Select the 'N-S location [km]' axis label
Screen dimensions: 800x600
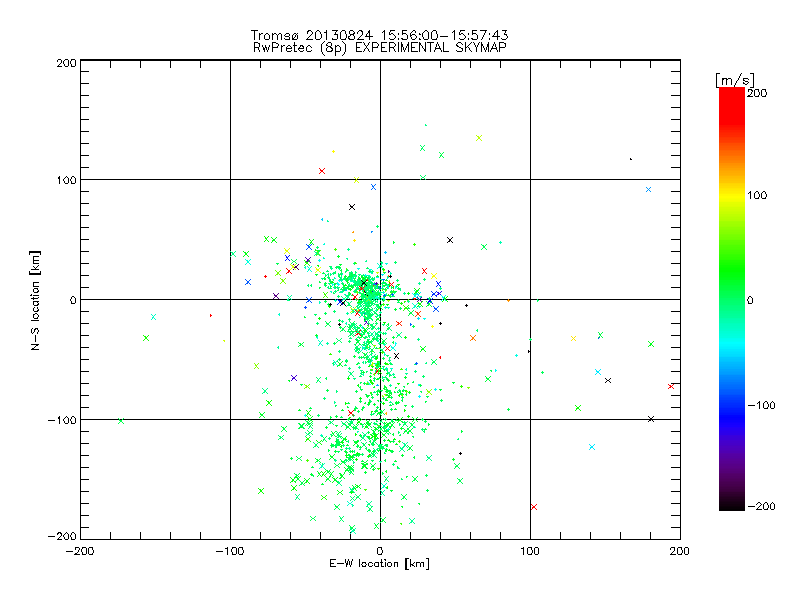(x=35, y=300)
